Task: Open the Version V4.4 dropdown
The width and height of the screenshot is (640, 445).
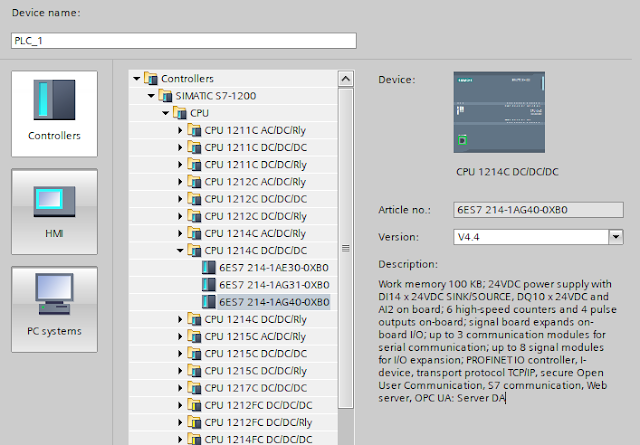Action: [616, 237]
